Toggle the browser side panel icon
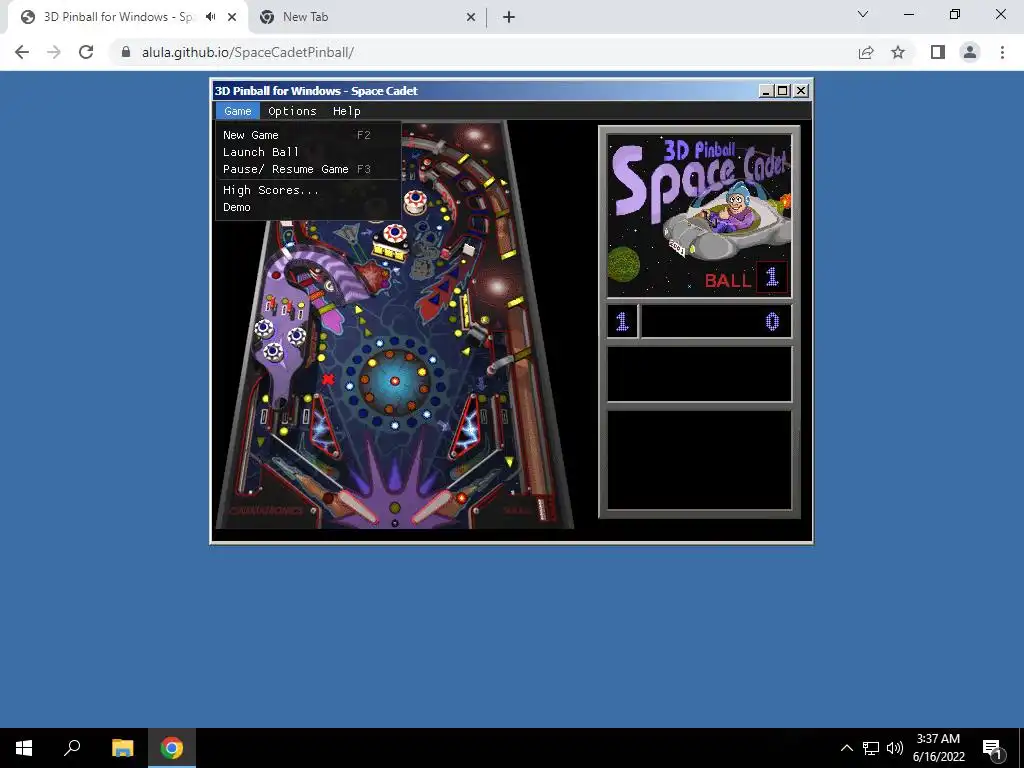The width and height of the screenshot is (1024, 768). coord(938,52)
